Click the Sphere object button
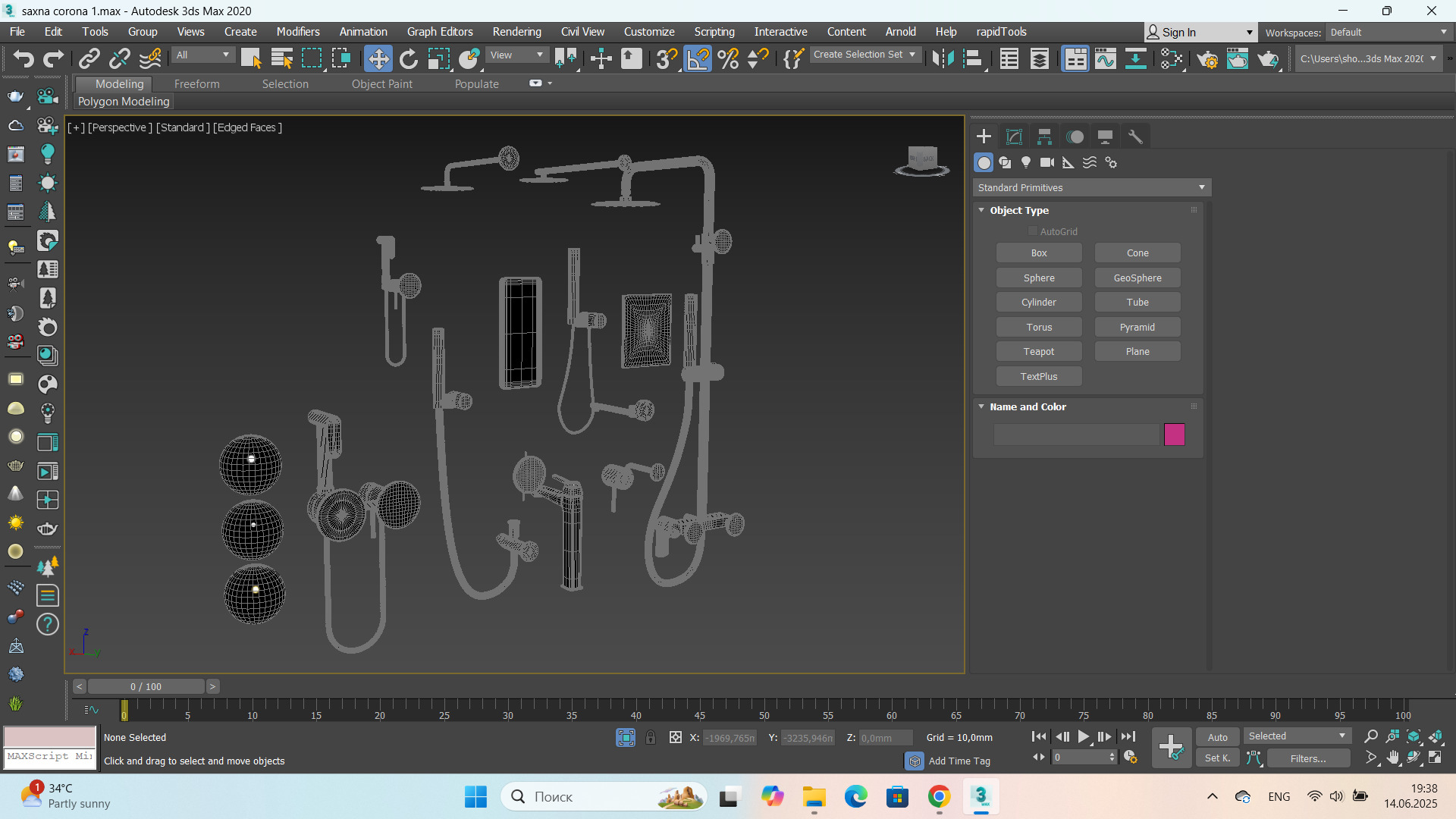Viewport: 1456px width, 819px height. pos(1039,278)
